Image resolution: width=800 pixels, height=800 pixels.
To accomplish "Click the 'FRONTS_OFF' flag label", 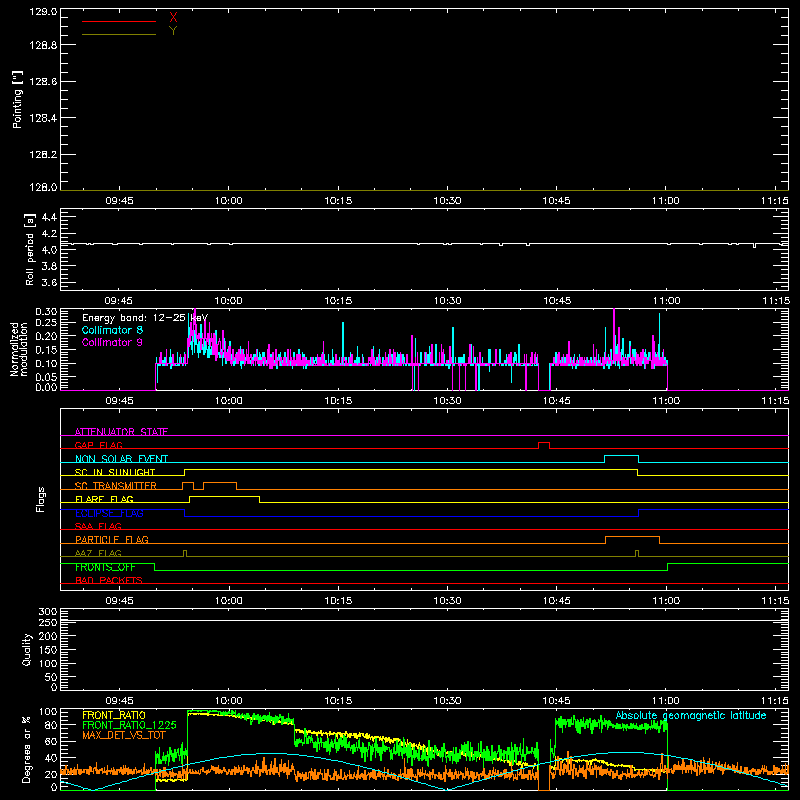I will coord(105,567).
